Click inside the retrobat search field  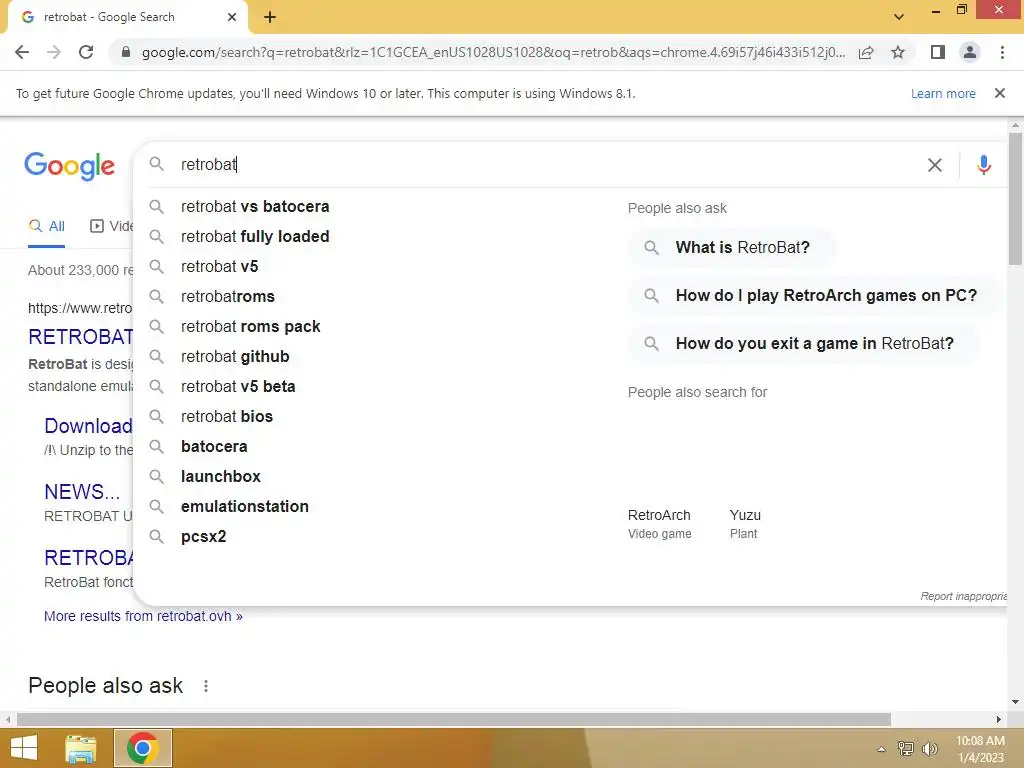point(536,165)
